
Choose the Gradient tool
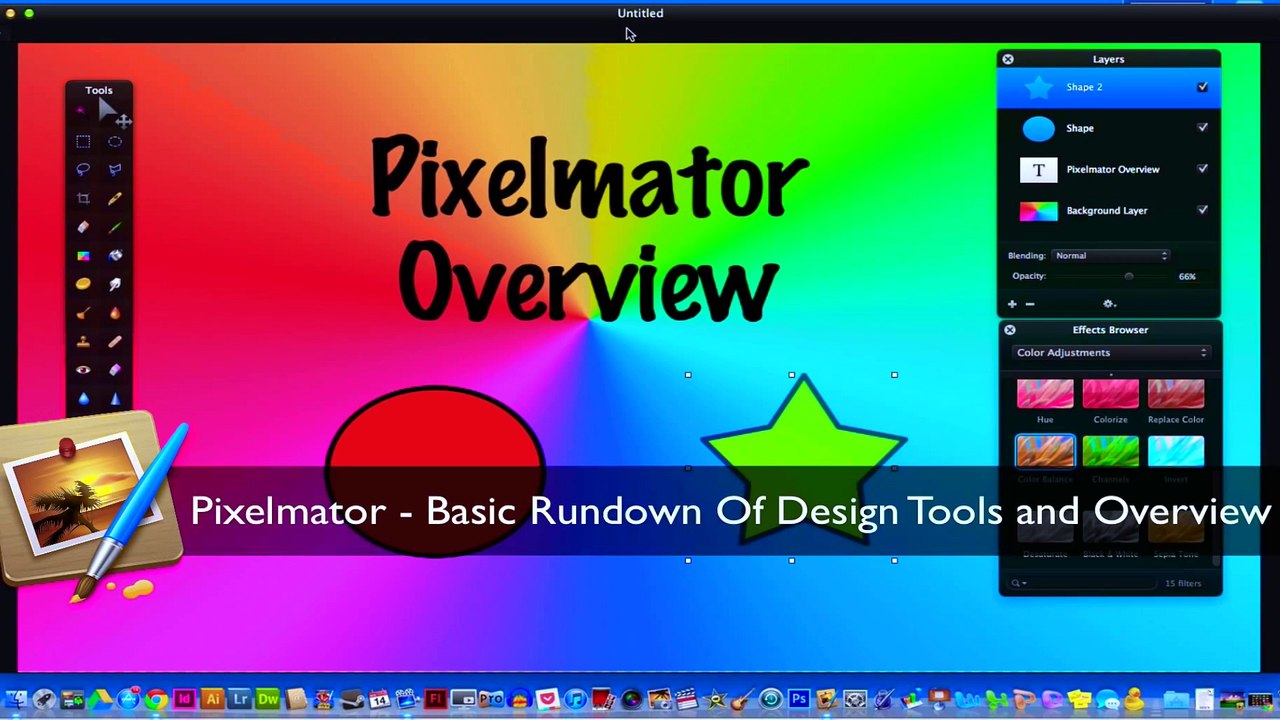[83, 256]
